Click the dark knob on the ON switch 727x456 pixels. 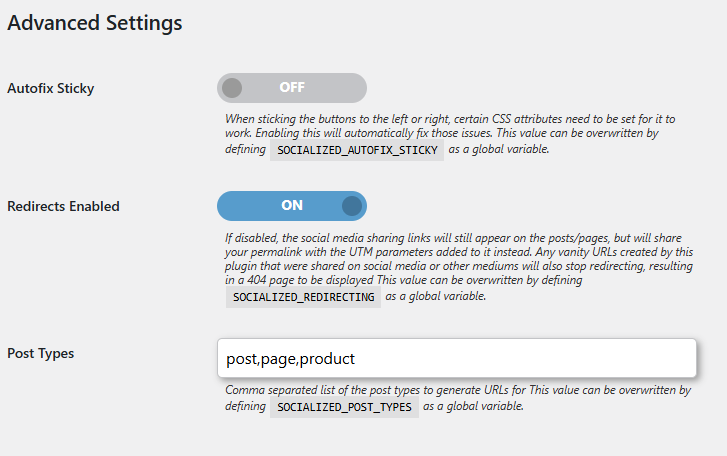pos(351,206)
